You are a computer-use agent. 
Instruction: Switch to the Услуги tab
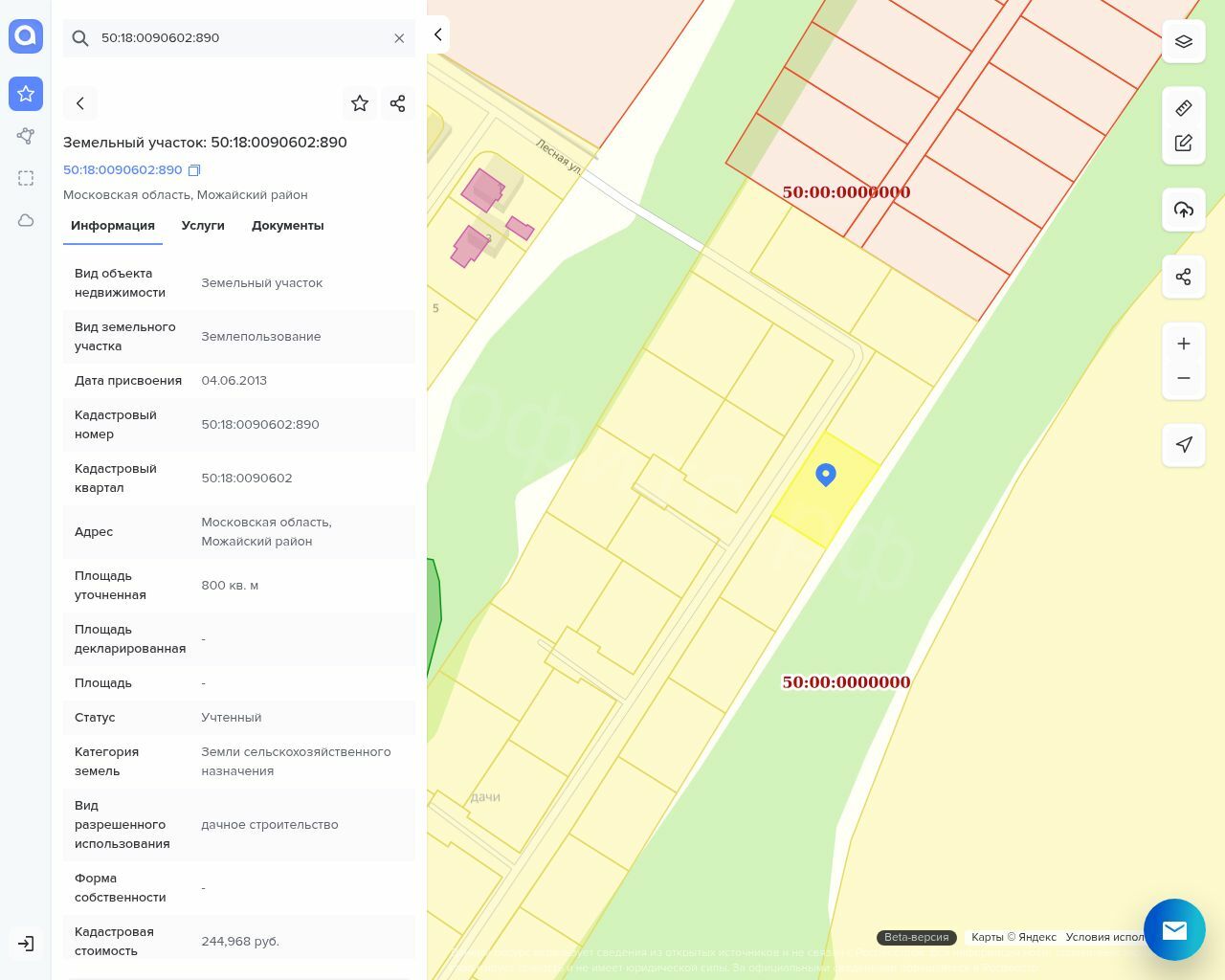point(203,226)
